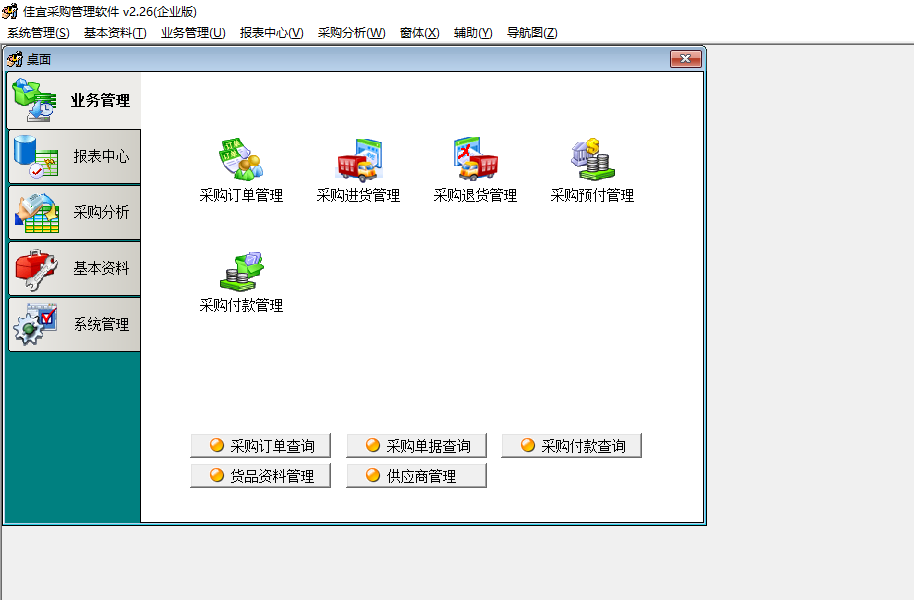Open the 报表中心(V) menu
The height and width of the screenshot is (600, 914).
[x=272, y=33]
